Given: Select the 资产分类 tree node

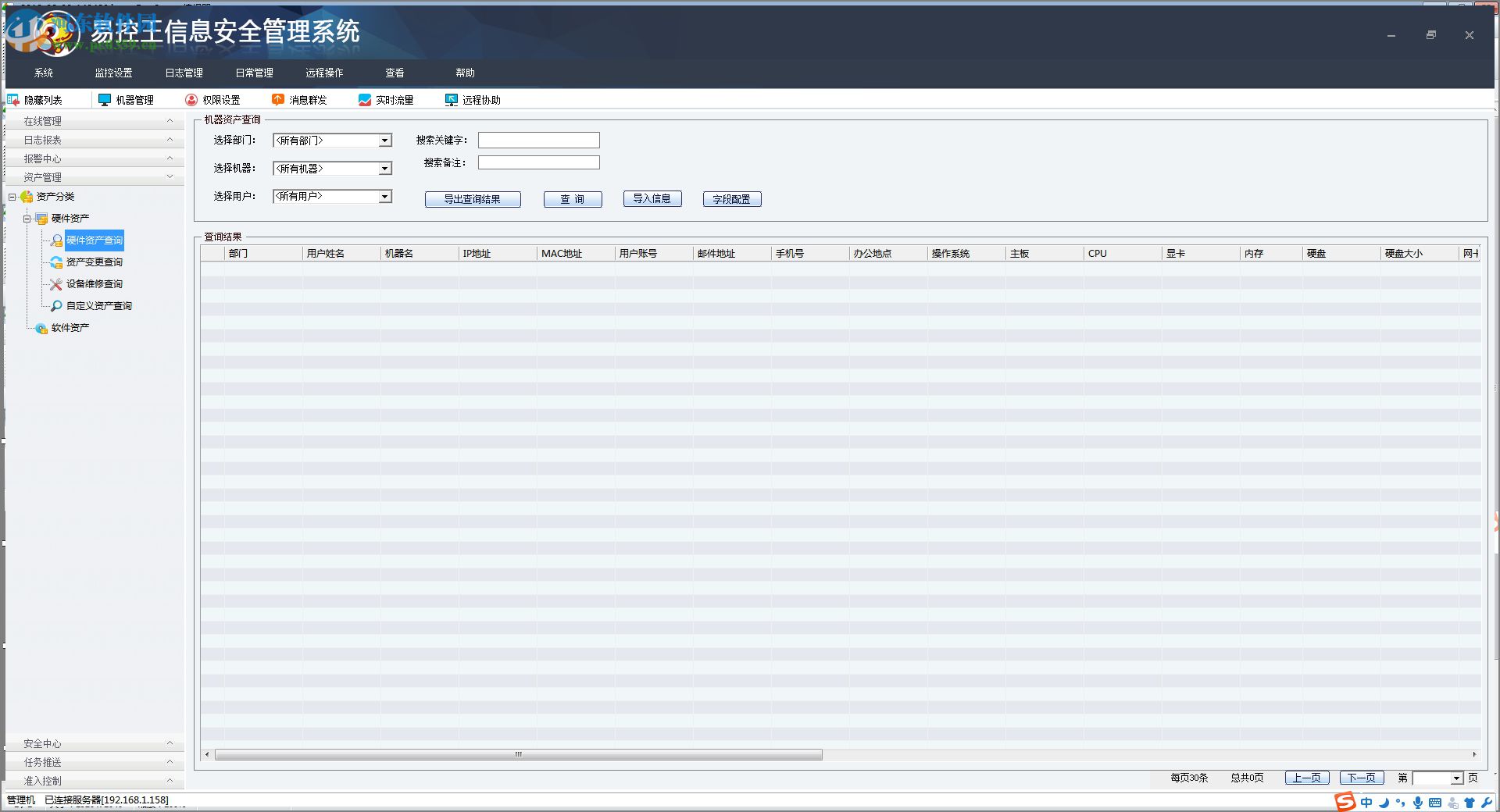Looking at the screenshot, I should 55,197.
